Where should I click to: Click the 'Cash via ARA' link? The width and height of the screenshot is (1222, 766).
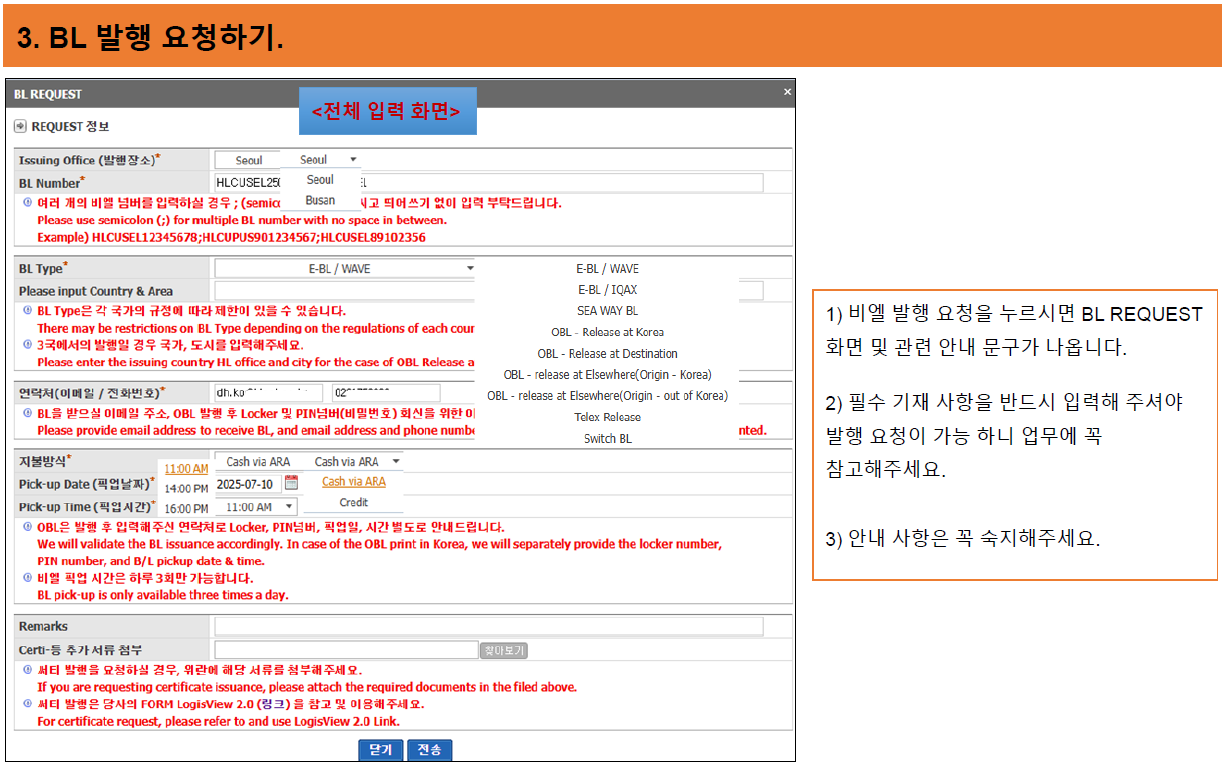pyautogui.click(x=352, y=481)
